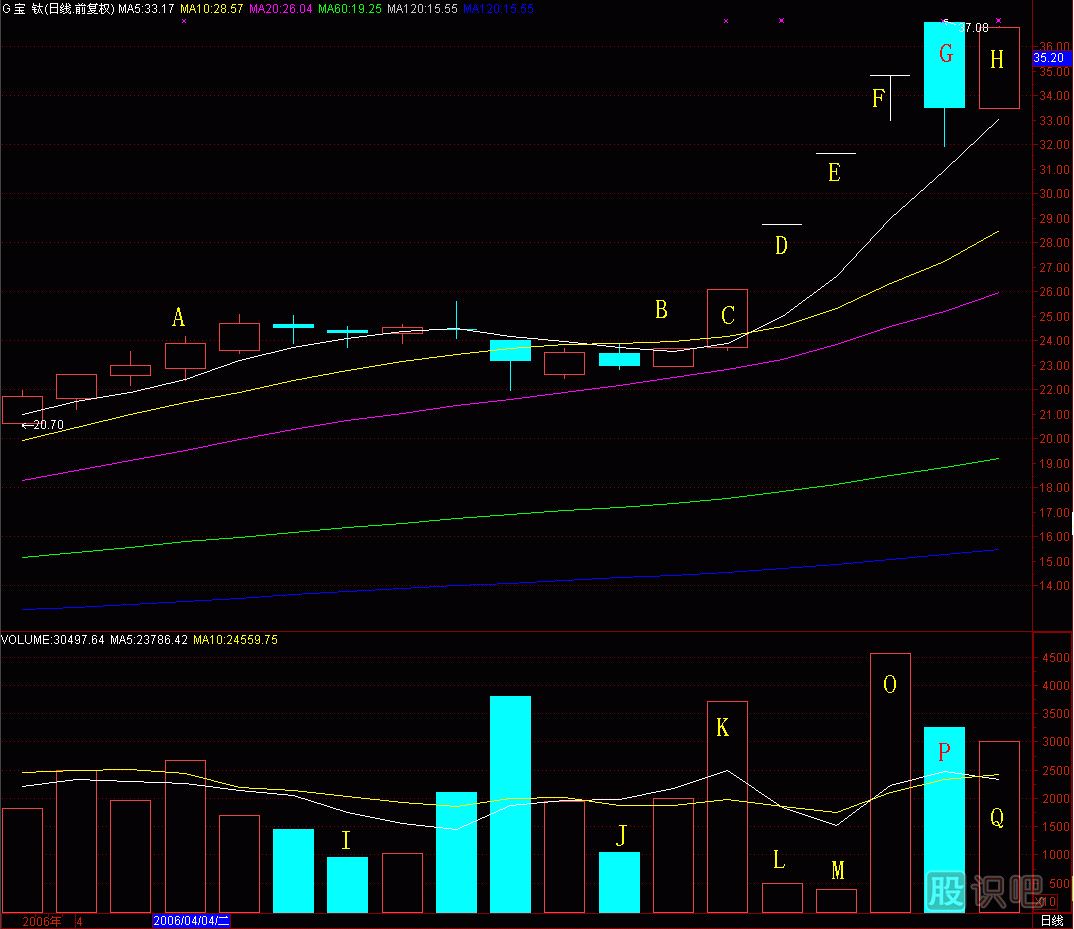Click the cyan volume bar labeled P
1074x929 pixels.
(x=944, y=818)
